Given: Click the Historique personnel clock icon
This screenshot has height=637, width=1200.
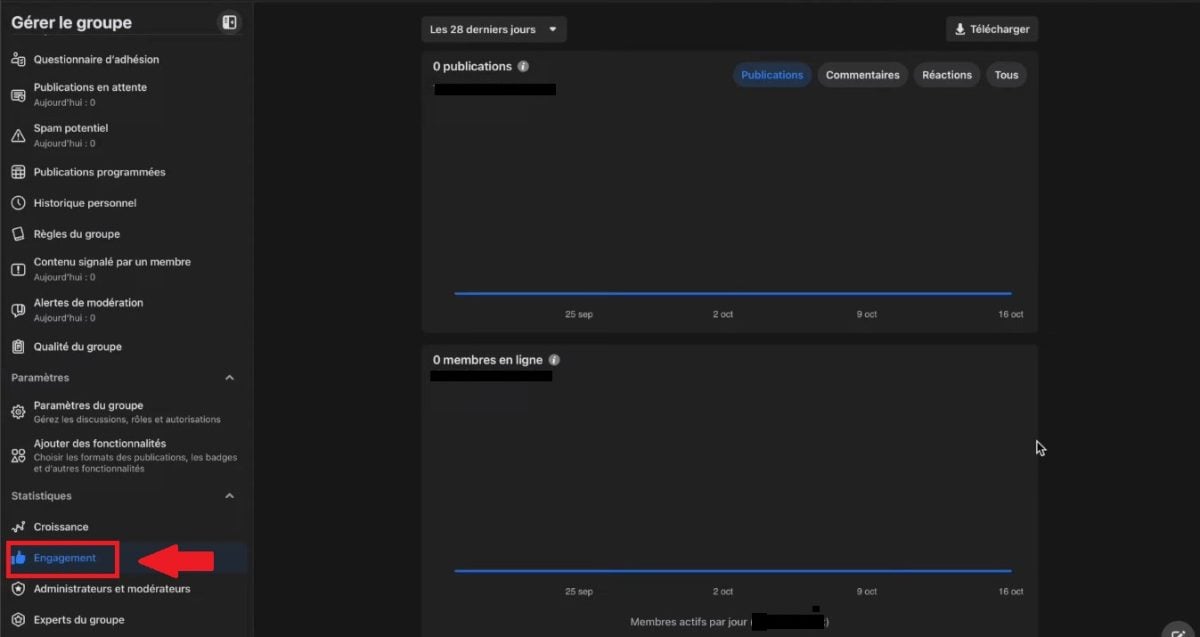Looking at the screenshot, I should (x=18, y=203).
